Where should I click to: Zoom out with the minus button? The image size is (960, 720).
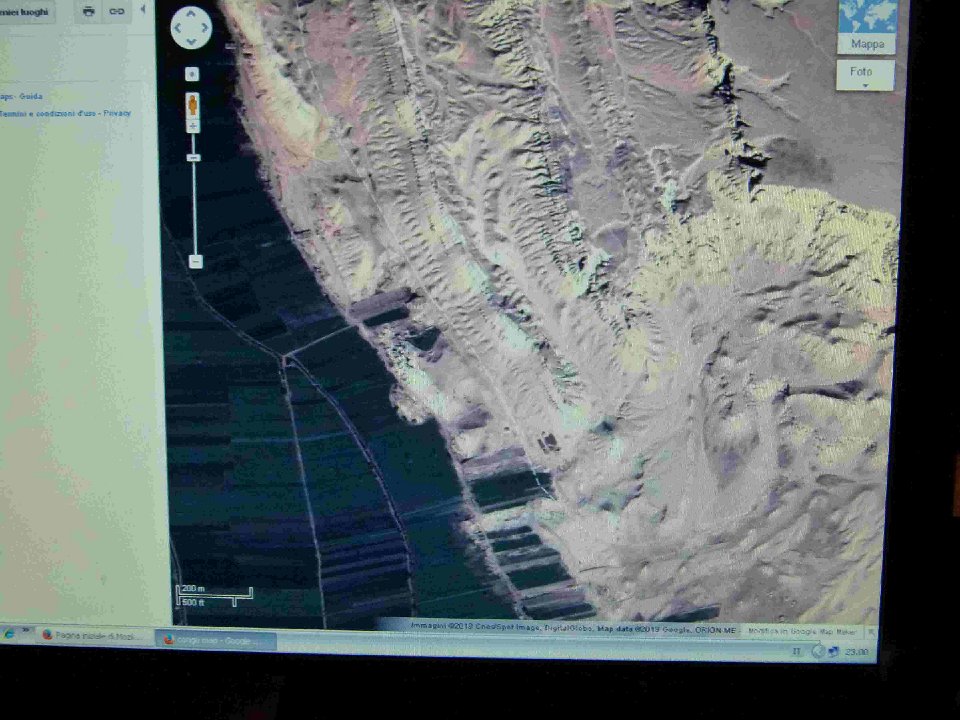pyautogui.click(x=195, y=261)
